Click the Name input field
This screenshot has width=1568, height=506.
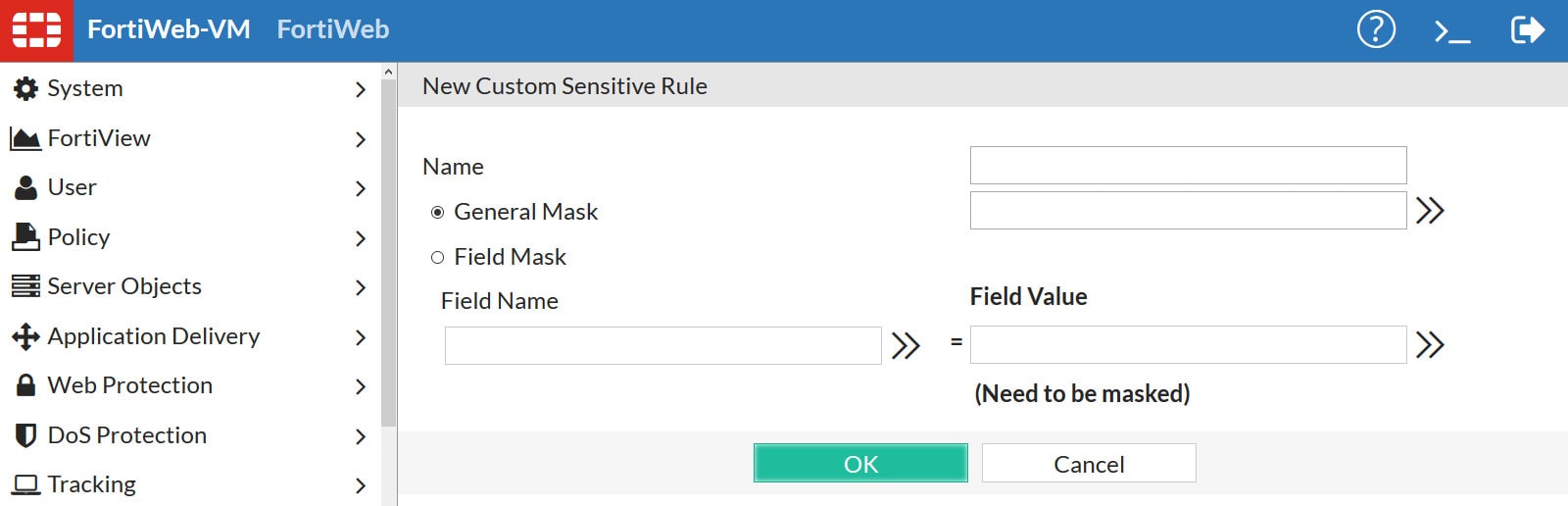click(1188, 166)
